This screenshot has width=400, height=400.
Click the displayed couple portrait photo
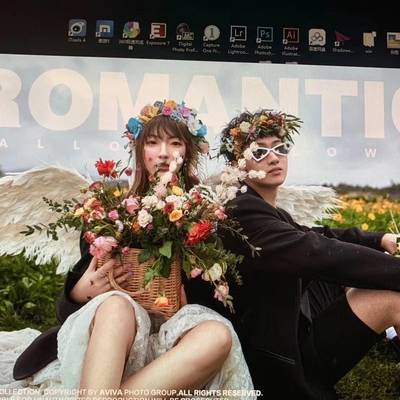pos(200,227)
